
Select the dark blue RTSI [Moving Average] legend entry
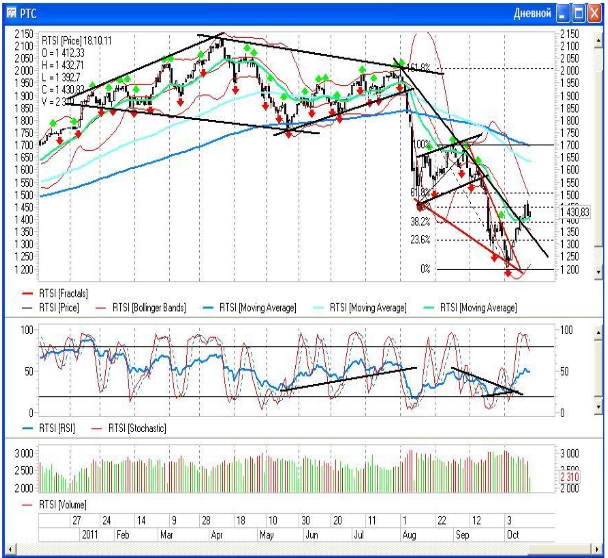249,308
